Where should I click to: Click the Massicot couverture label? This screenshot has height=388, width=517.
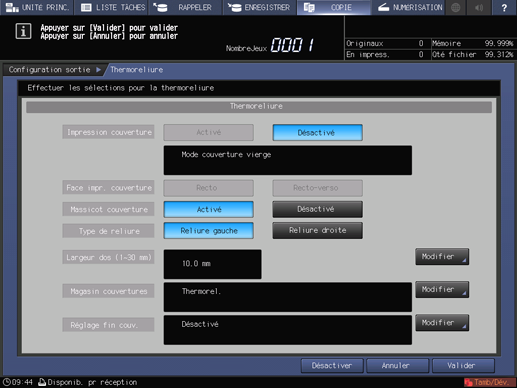coord(108,210)
